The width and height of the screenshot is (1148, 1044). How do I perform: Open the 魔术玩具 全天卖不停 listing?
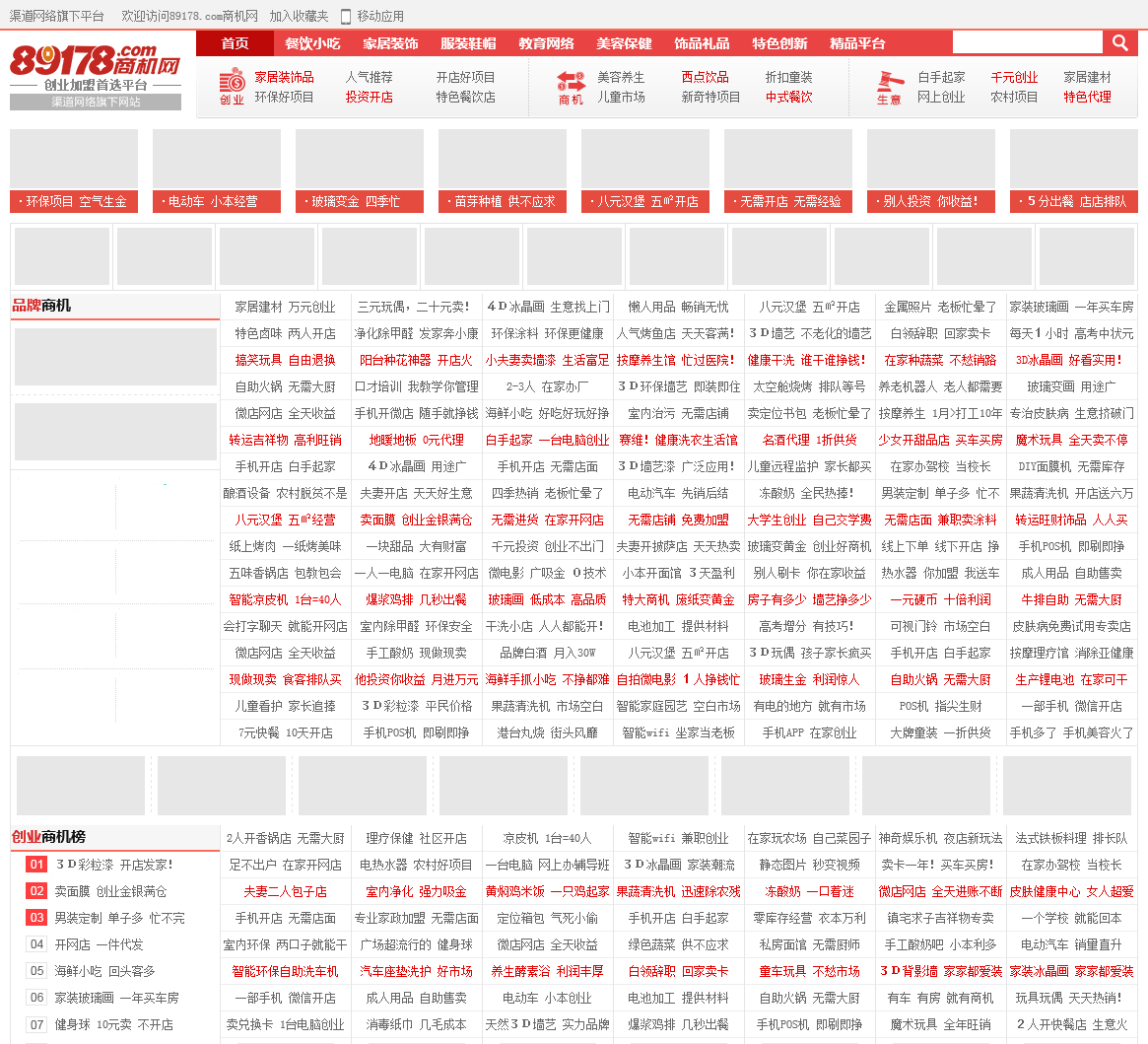(x=1071, y=440)
